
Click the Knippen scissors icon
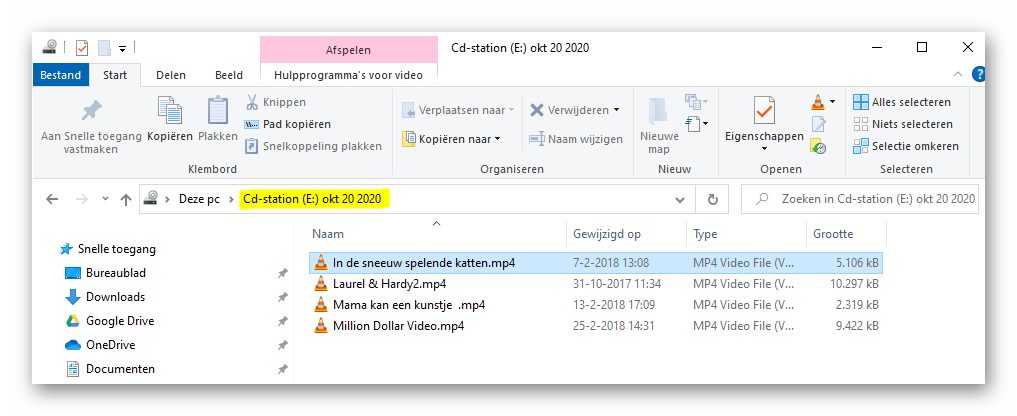253,102
